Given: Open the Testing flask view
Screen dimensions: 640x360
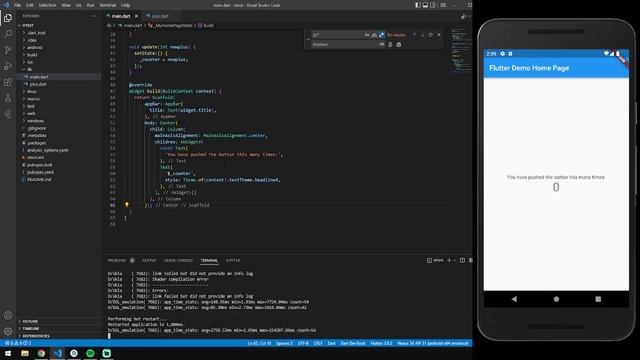Looking at the screenshot, I should [x=8, y=98].
